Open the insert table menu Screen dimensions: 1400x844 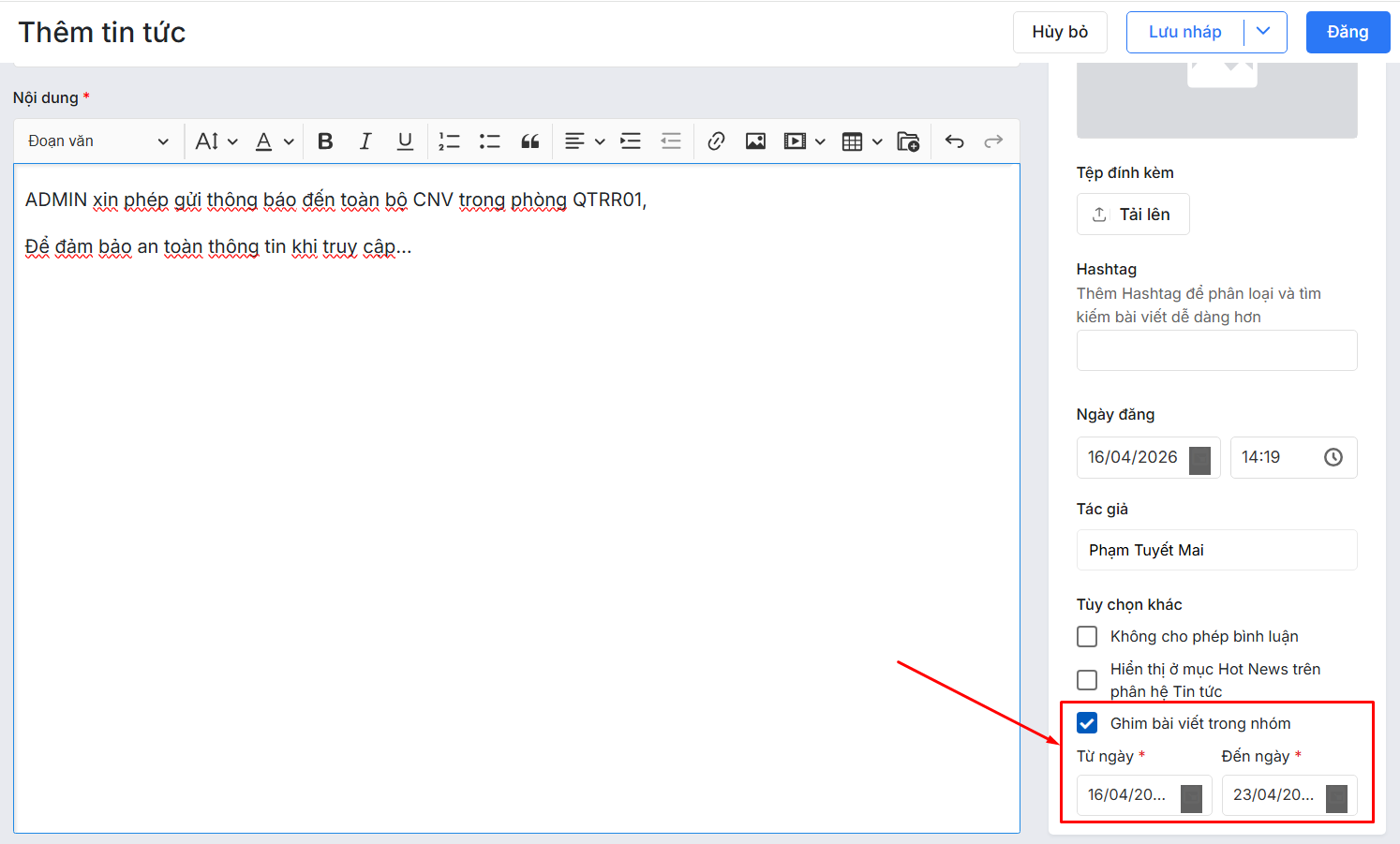coord(861,141)
